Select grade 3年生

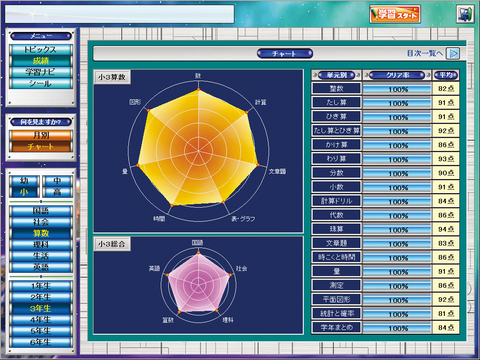(41, 309)
